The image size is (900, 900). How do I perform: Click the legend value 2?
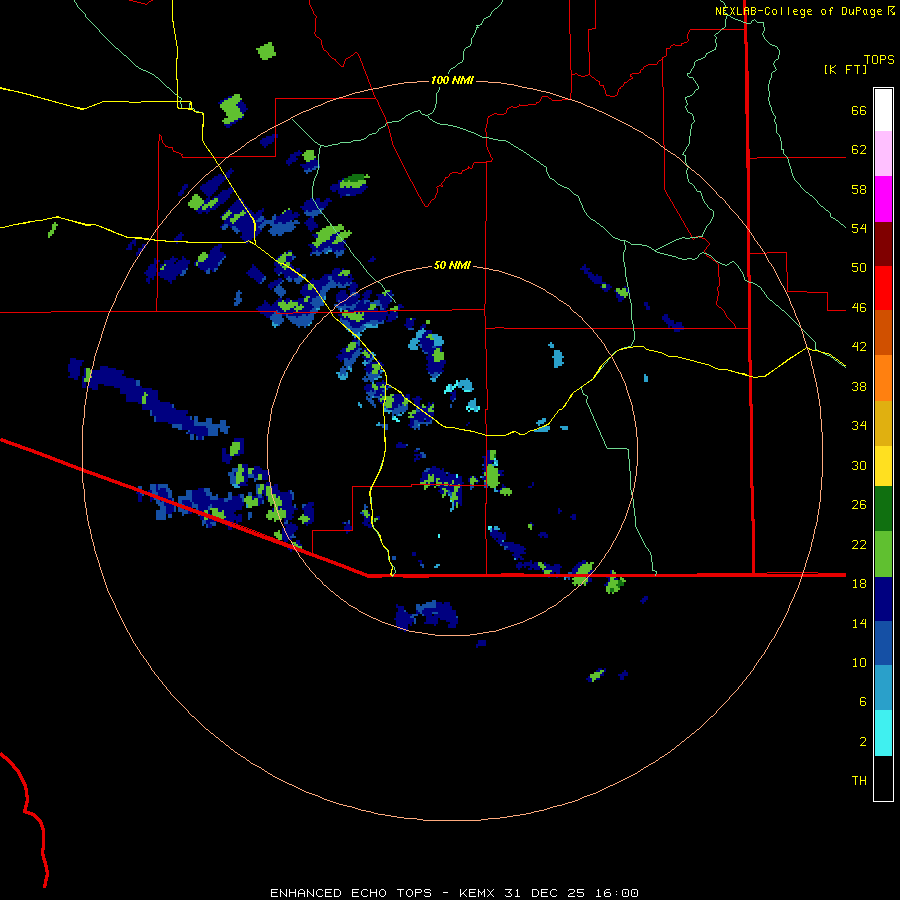pos(863,741)
